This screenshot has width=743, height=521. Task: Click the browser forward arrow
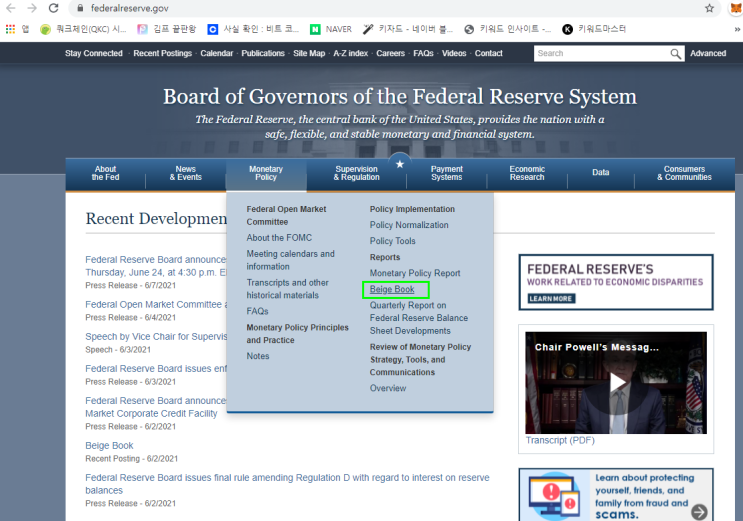(x=32, y=8)
